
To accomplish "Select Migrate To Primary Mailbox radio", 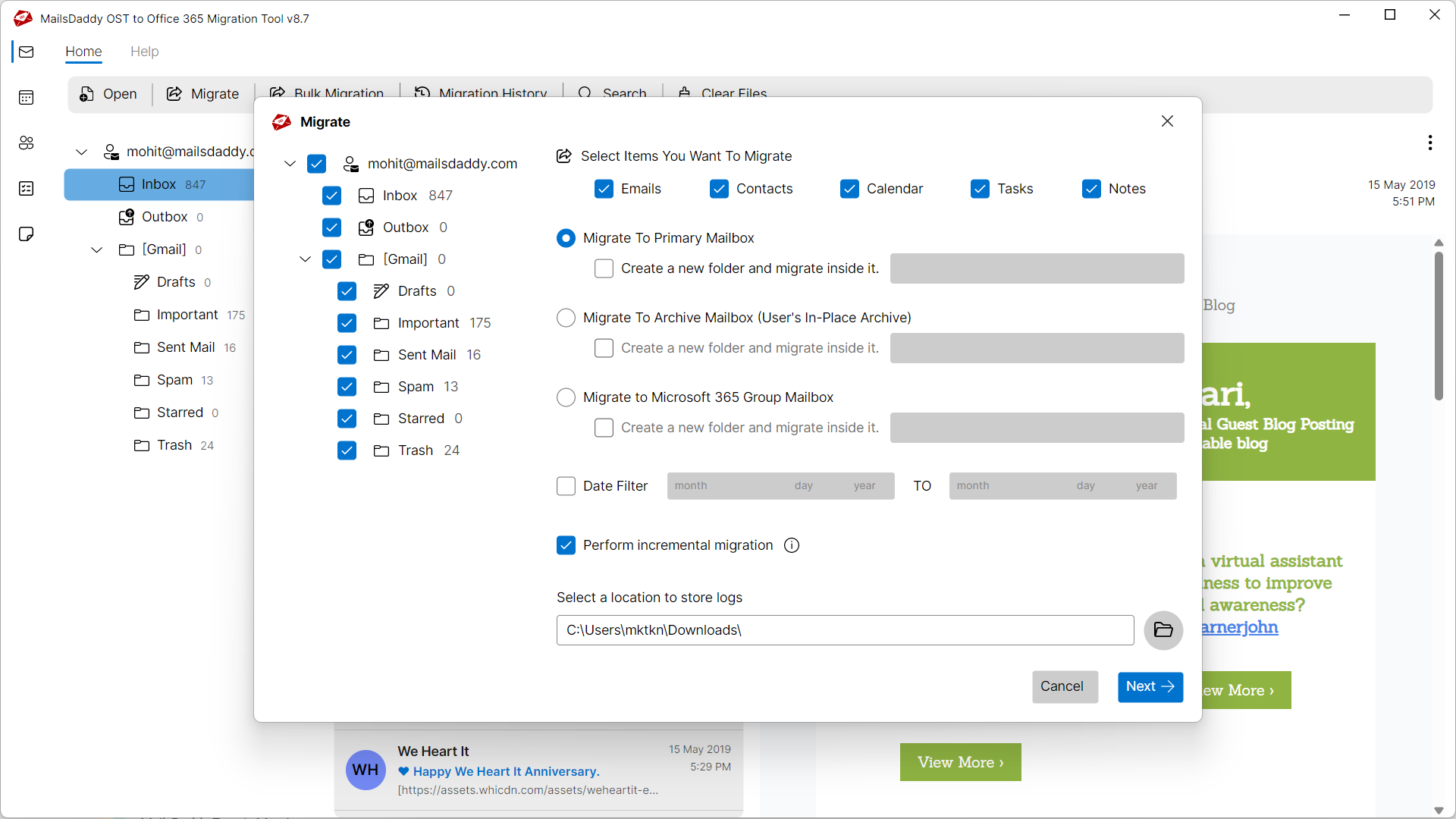I will (566, 238).
